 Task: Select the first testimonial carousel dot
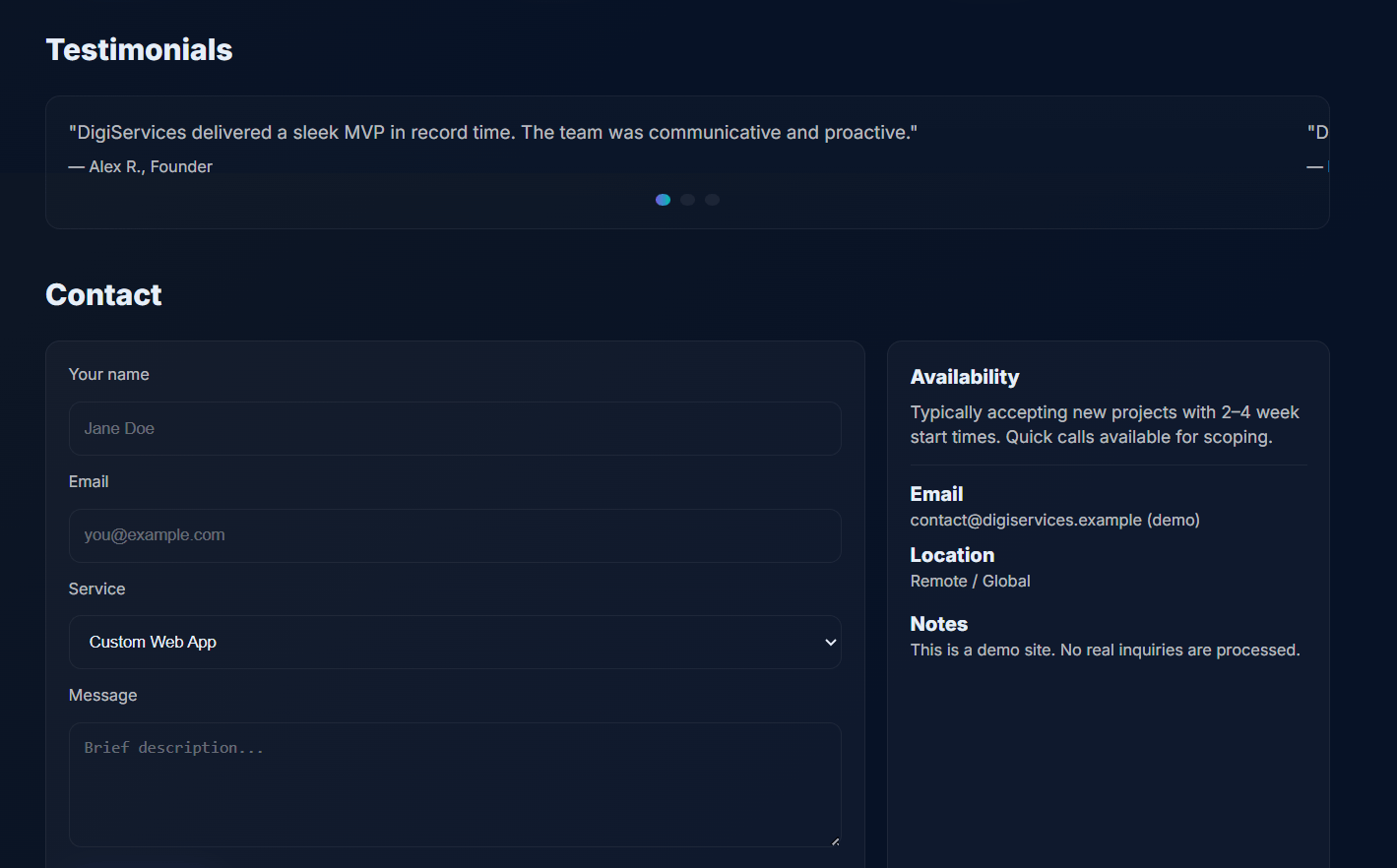click(663, 200)
